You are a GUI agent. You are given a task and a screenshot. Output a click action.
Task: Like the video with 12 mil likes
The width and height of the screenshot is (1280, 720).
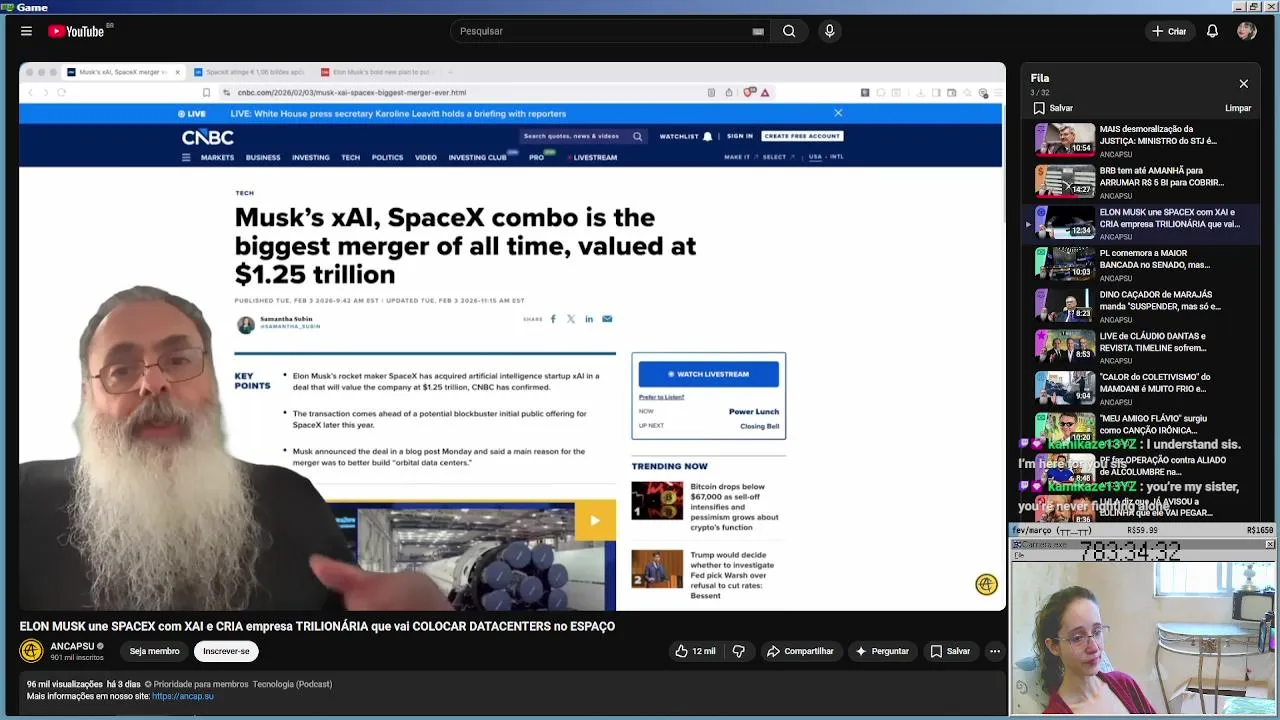(x=695, y=651)
